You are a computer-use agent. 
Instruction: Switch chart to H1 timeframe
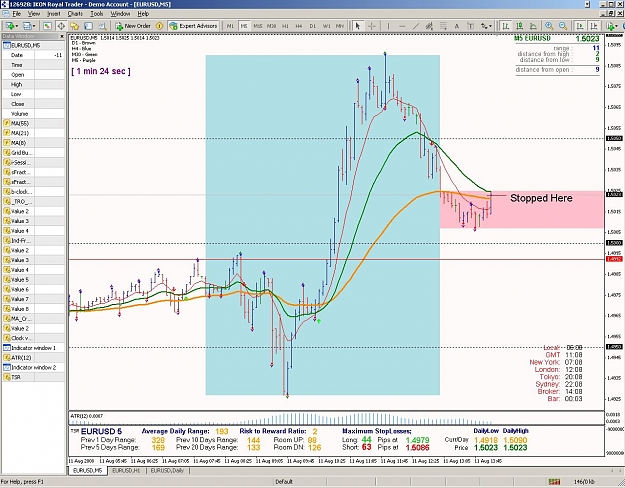pyautogui.click(x=285, y=26)
